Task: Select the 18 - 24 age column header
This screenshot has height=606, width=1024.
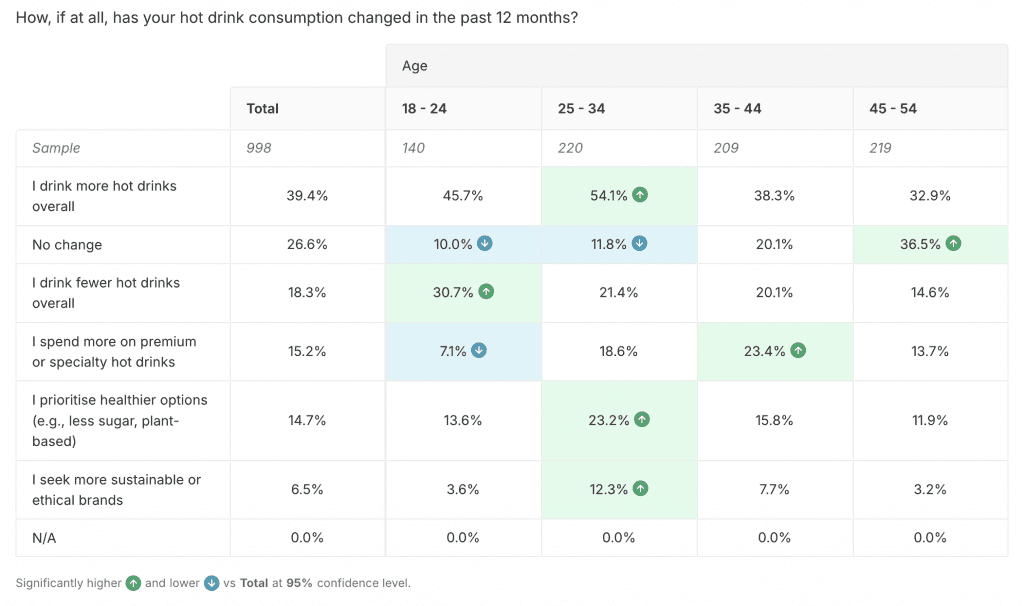Action: click(424, 108)
